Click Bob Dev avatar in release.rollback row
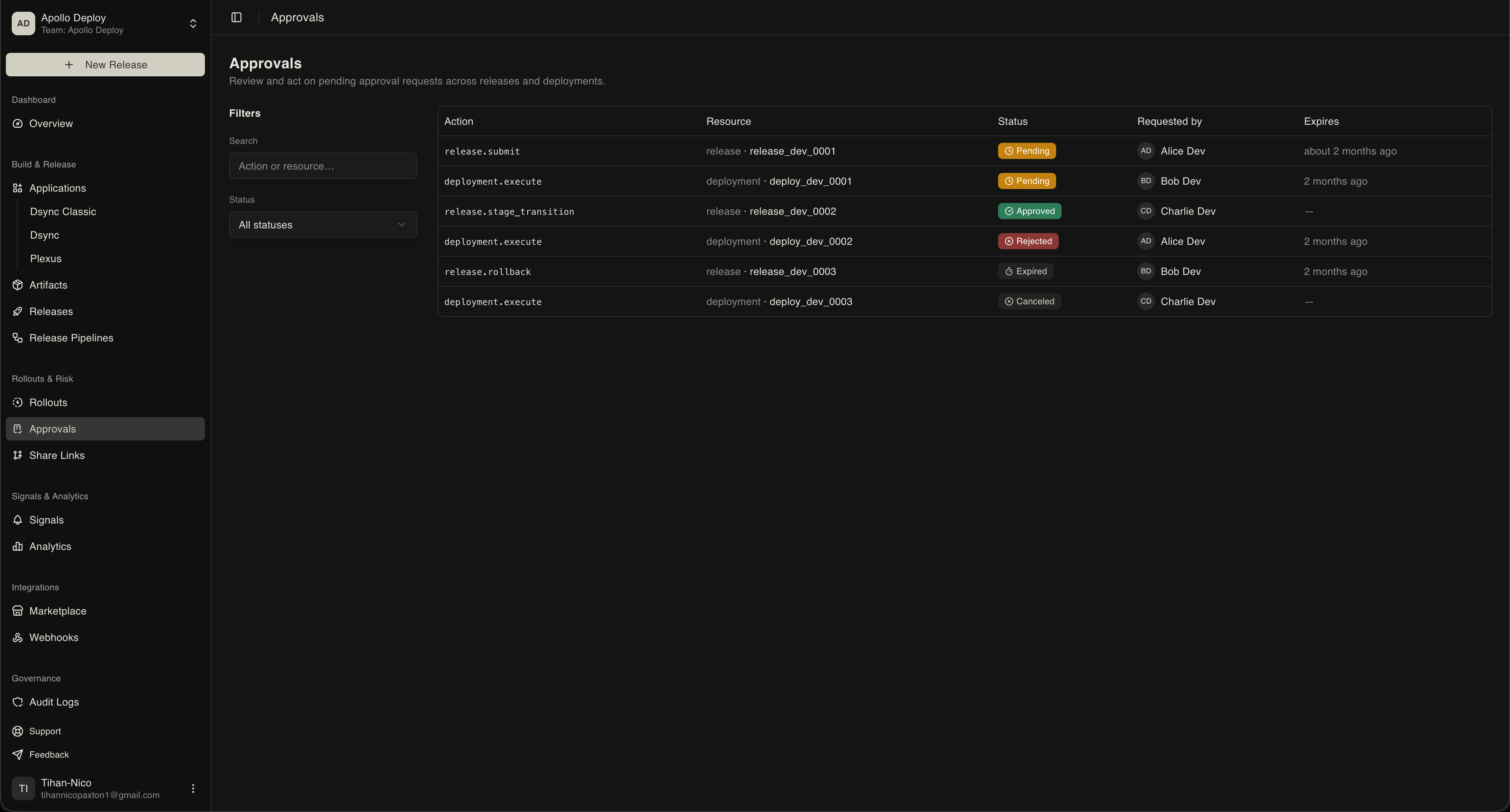 [1145, 271]
